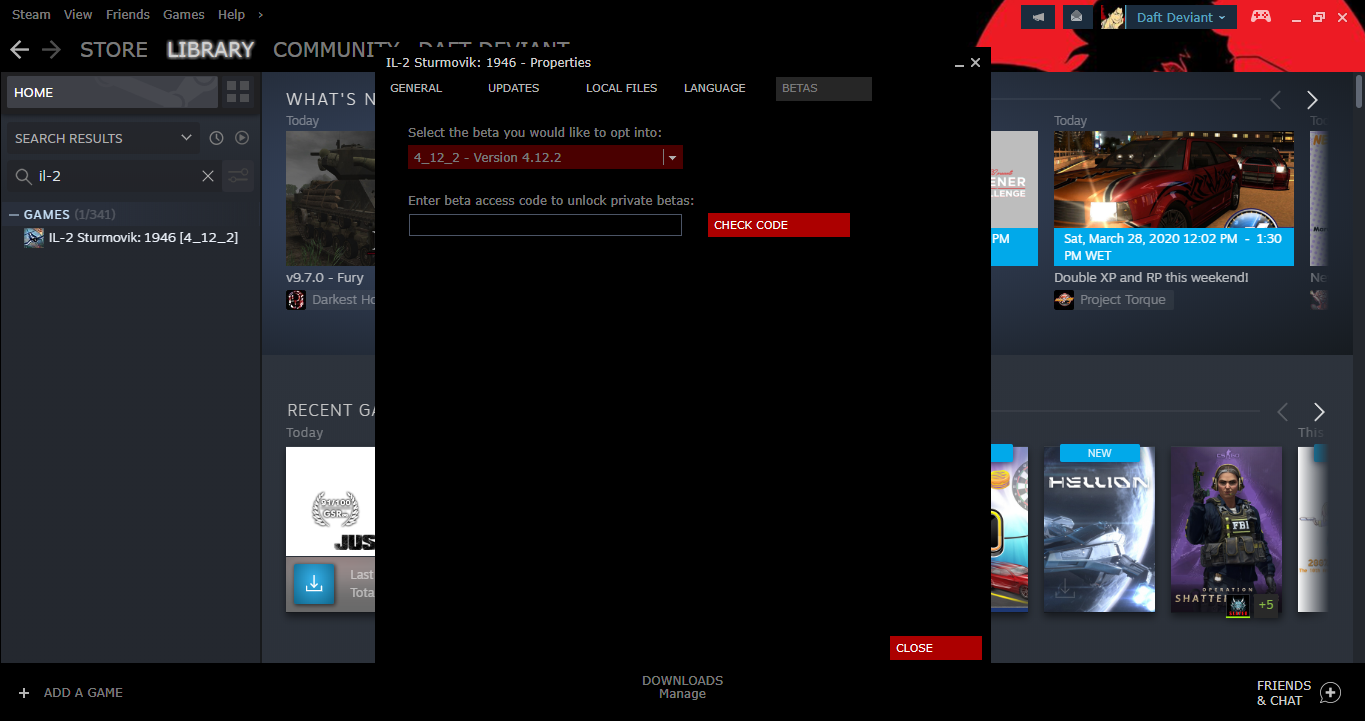Minimize the IL-2 Properties dialog
This screenshot has width=1365, height=721.
click(960, 63)
